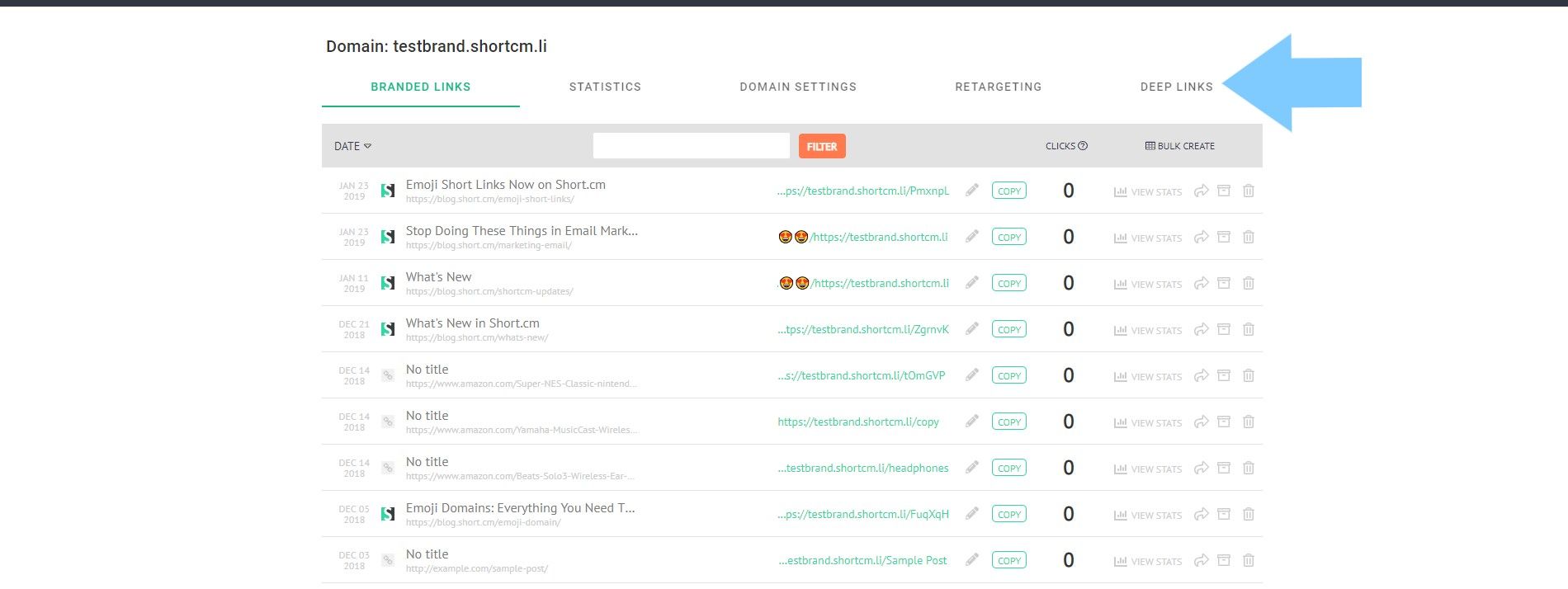1568x589 pixels.
Task: Edit the What's New (Jan 11) link
Action: (x=972, y=283)
